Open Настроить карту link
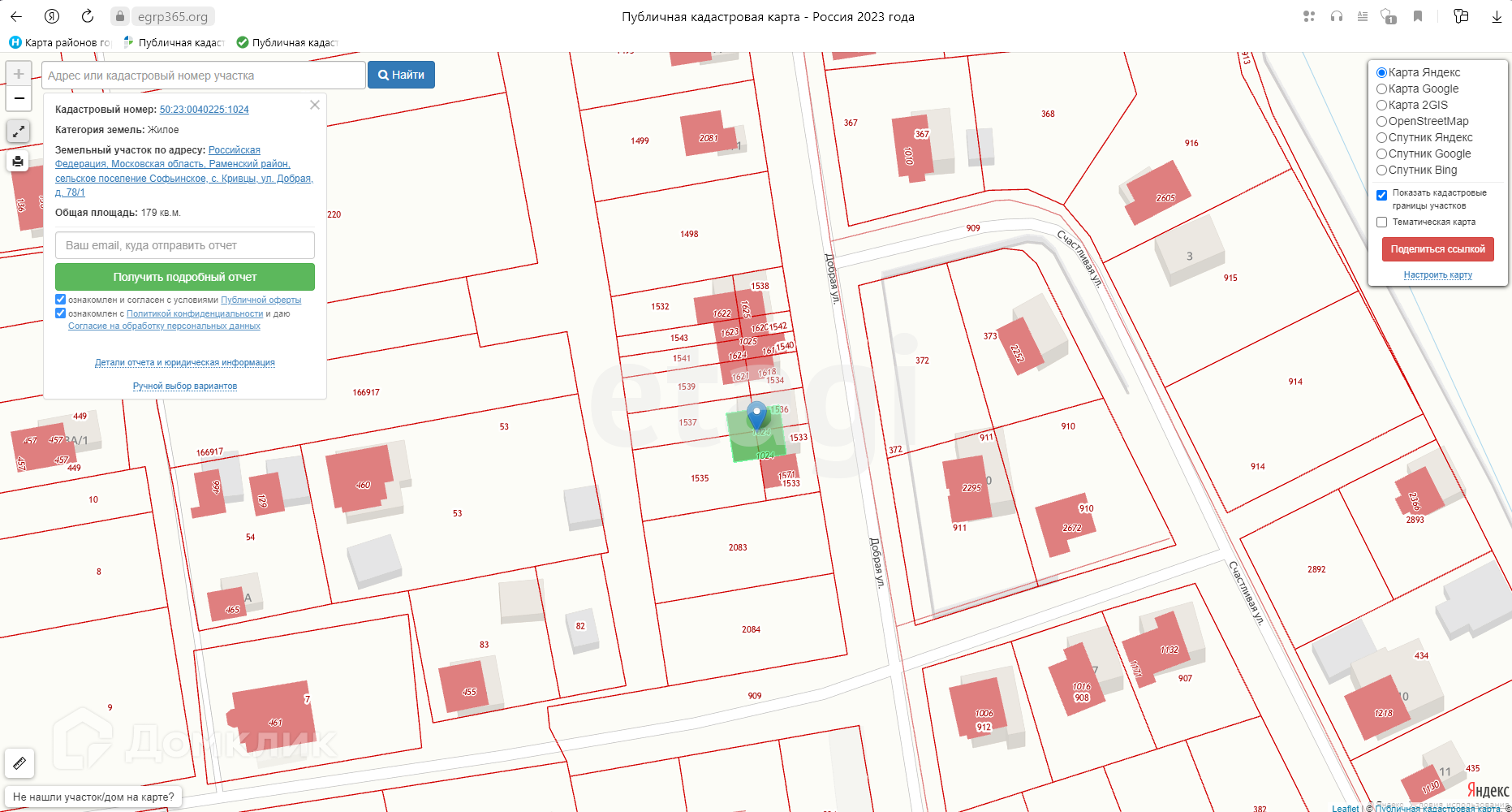Screen dimensions: 1512x812 coord(1437,274)
